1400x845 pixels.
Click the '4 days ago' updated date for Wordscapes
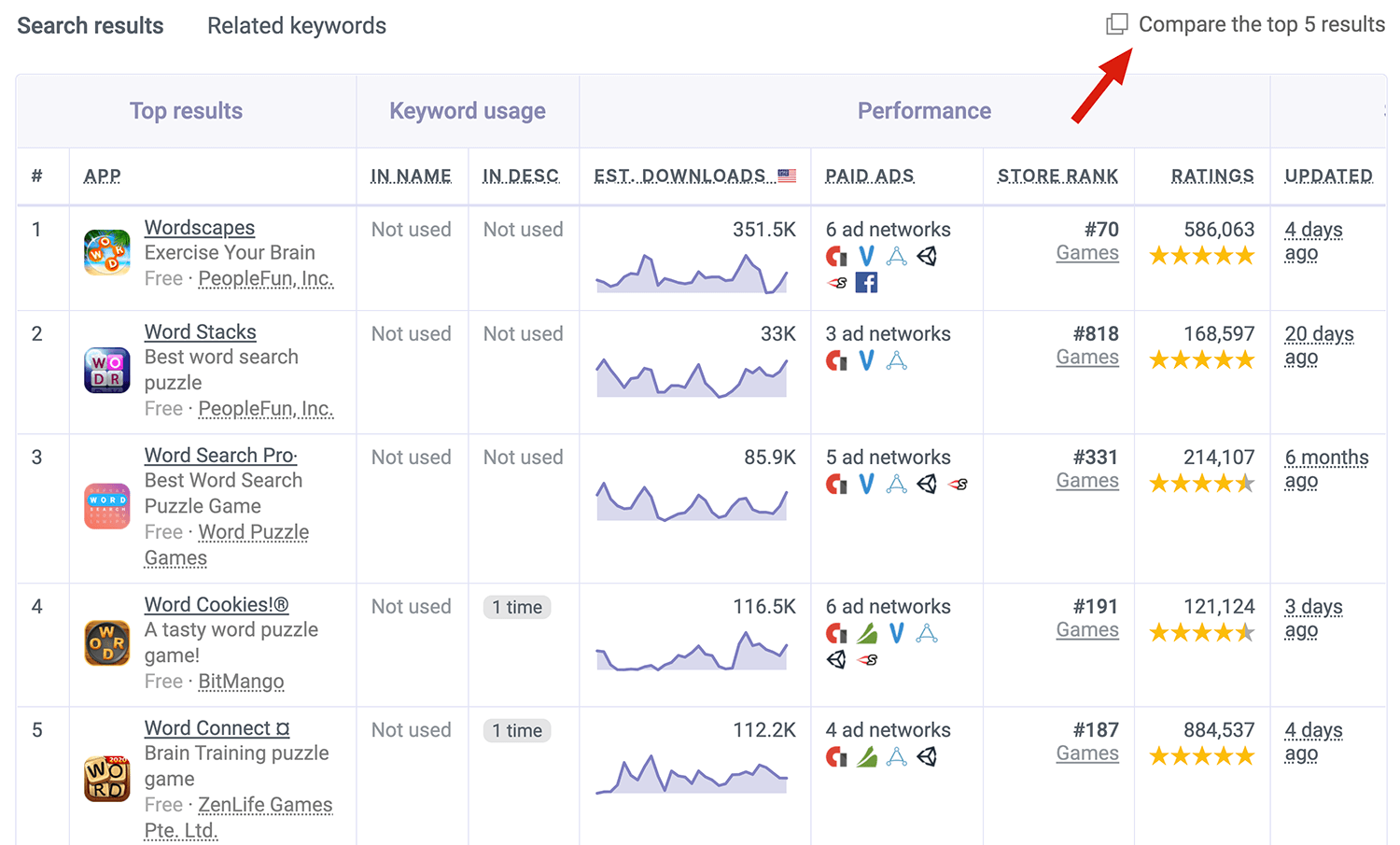pyautogui.click(x=1313, y=241)
